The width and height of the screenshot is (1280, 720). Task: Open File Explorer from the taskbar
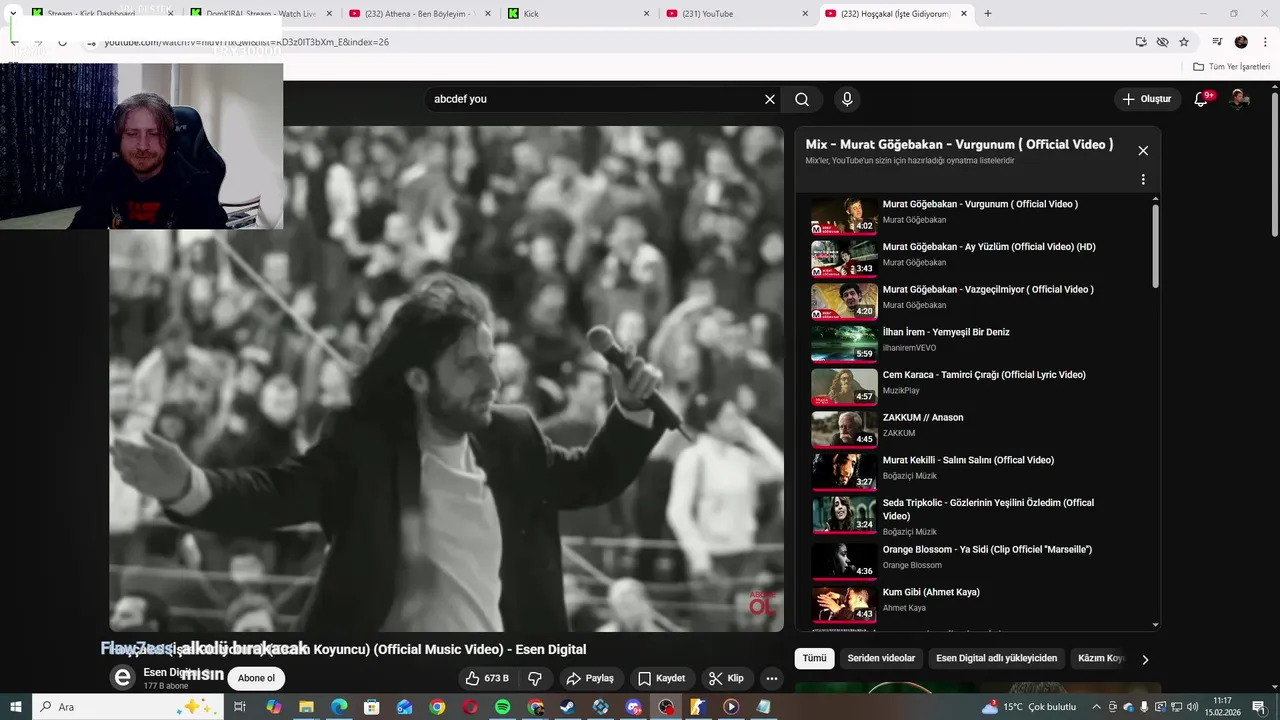point(306,707)
